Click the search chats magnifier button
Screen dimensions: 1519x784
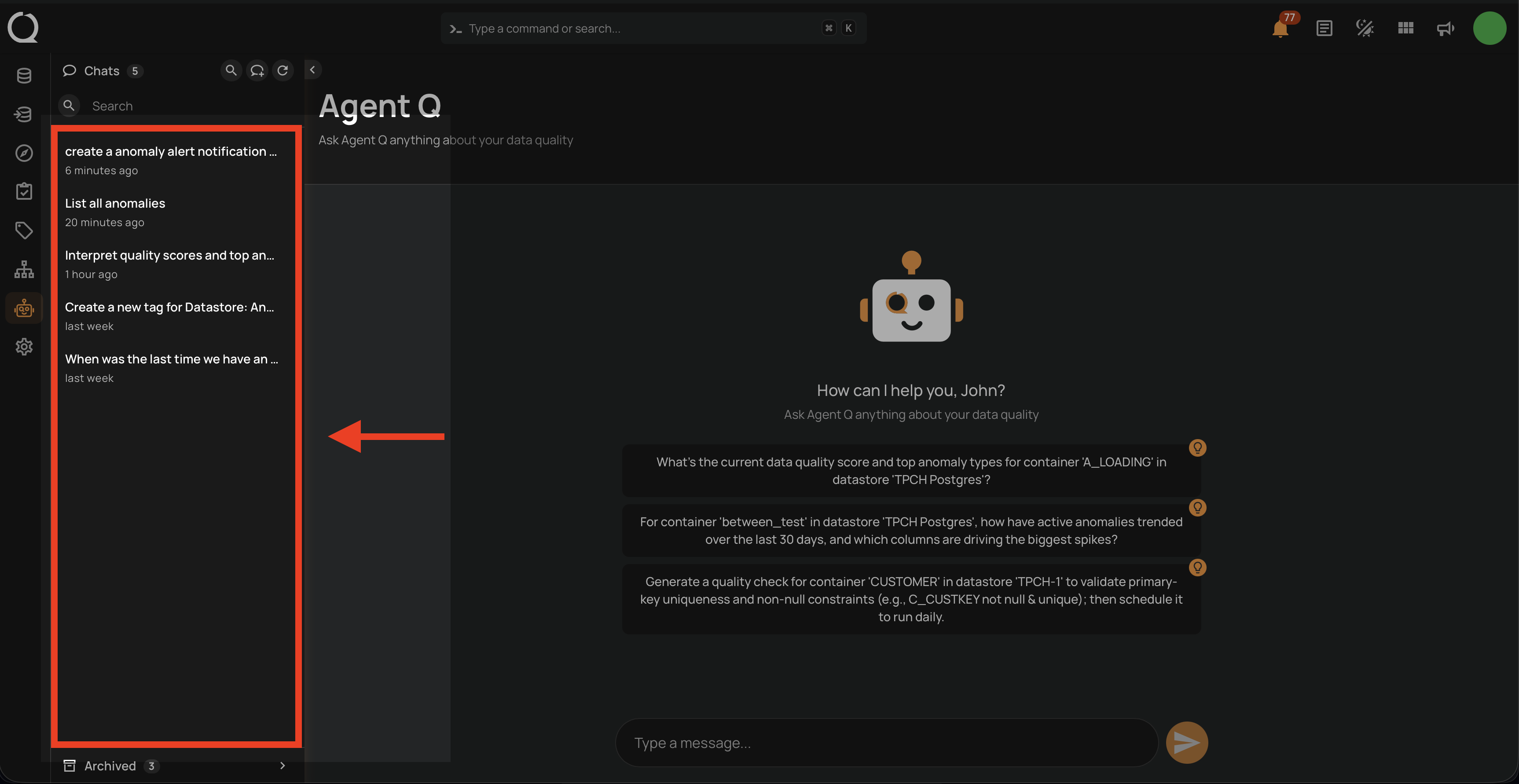pyautogui.click(x=231, y=71)
